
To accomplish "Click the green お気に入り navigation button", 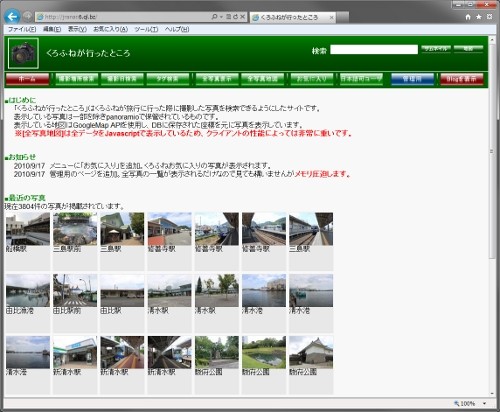I will pos(312,79).
